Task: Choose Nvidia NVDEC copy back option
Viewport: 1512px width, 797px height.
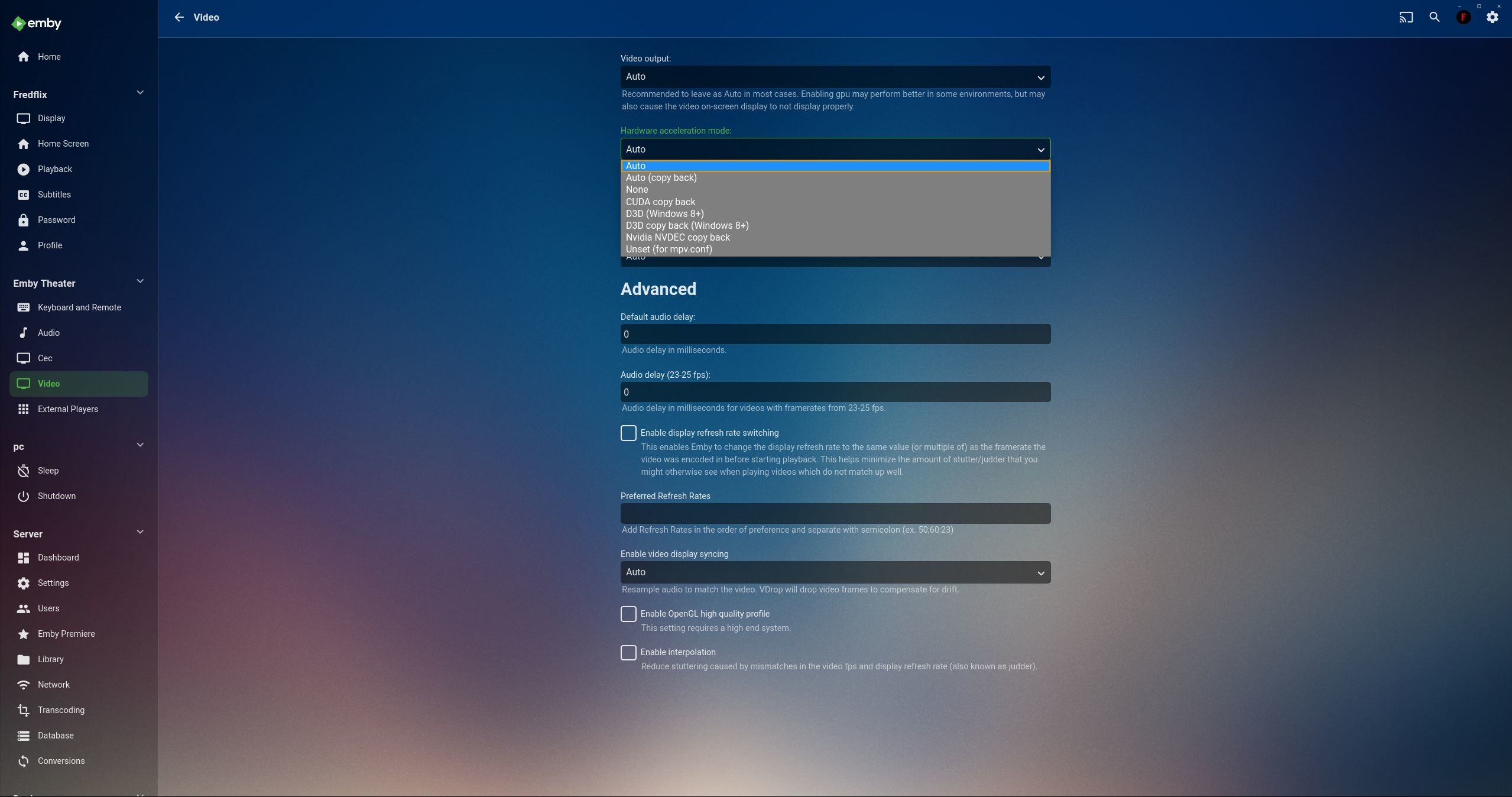Action: pos(677,237)
